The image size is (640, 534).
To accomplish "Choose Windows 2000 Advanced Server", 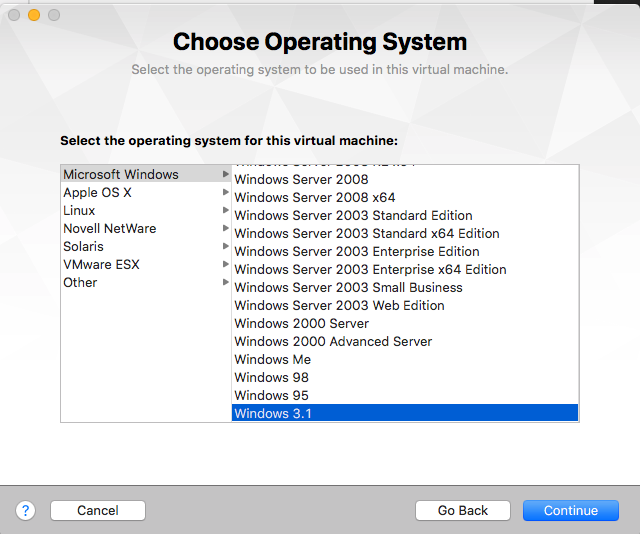I will pos(333,341).
